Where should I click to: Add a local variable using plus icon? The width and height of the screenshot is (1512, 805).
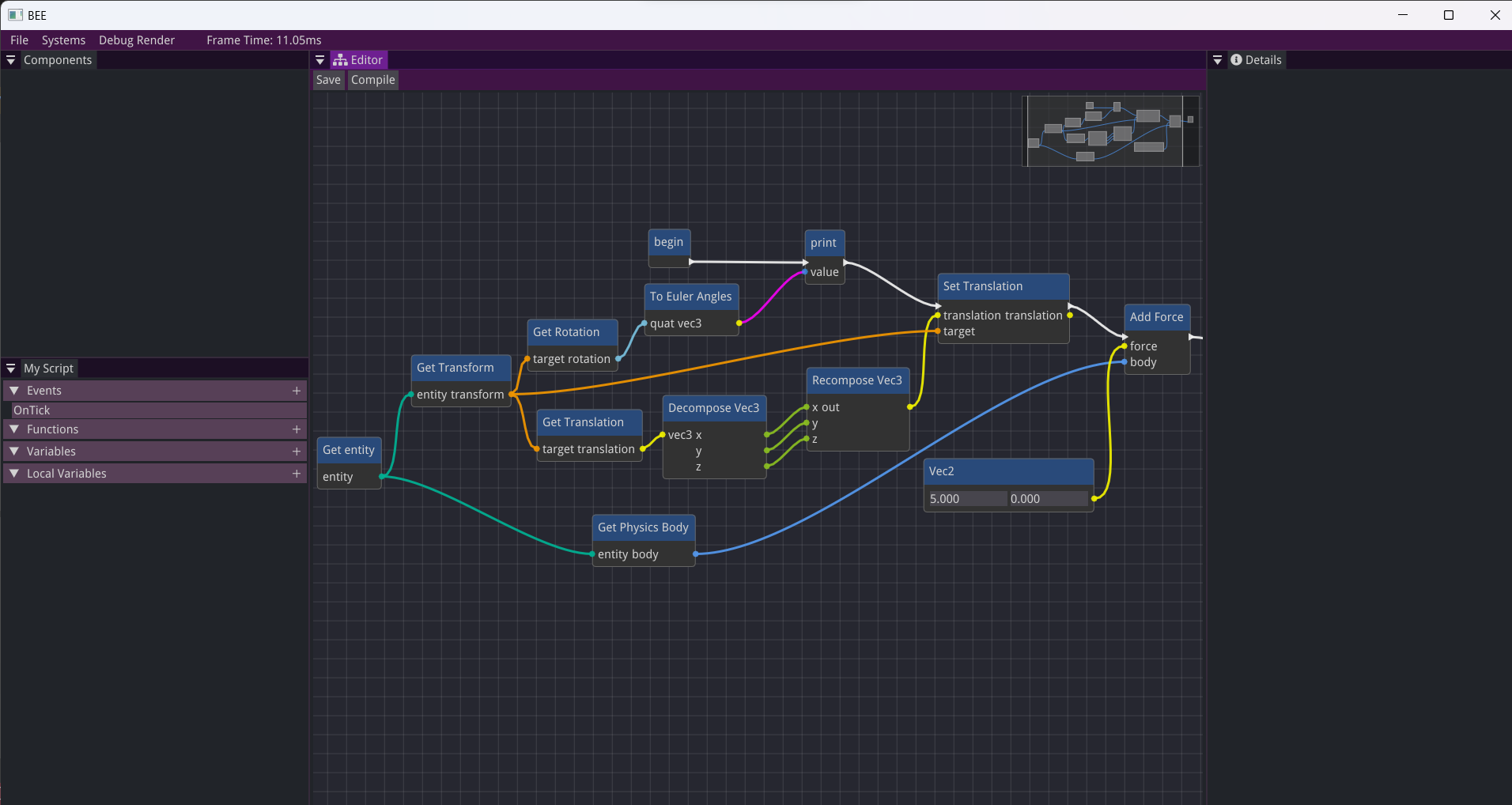pyautogui.click(x=297, y=474)
